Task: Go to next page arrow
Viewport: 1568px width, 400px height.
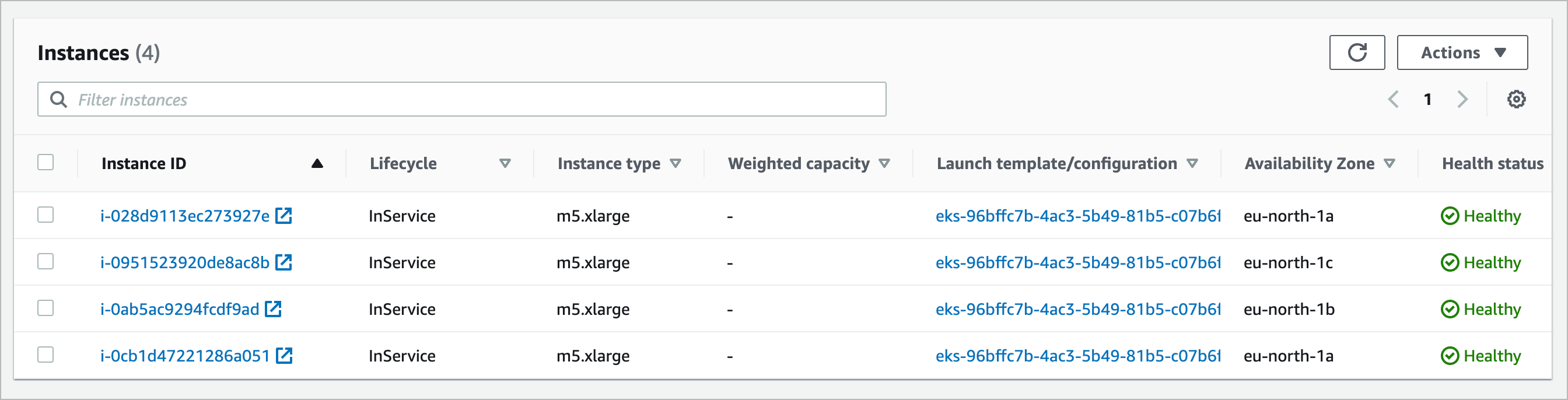Action: click(x=1462, y=99)
